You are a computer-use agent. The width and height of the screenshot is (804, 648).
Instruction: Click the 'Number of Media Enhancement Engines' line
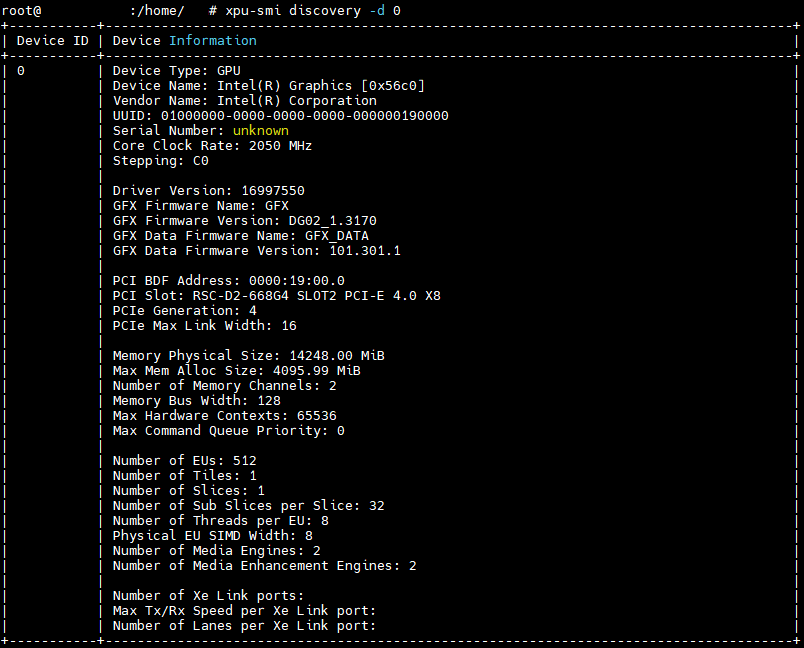pyautogui.click(x=264, y=566)
